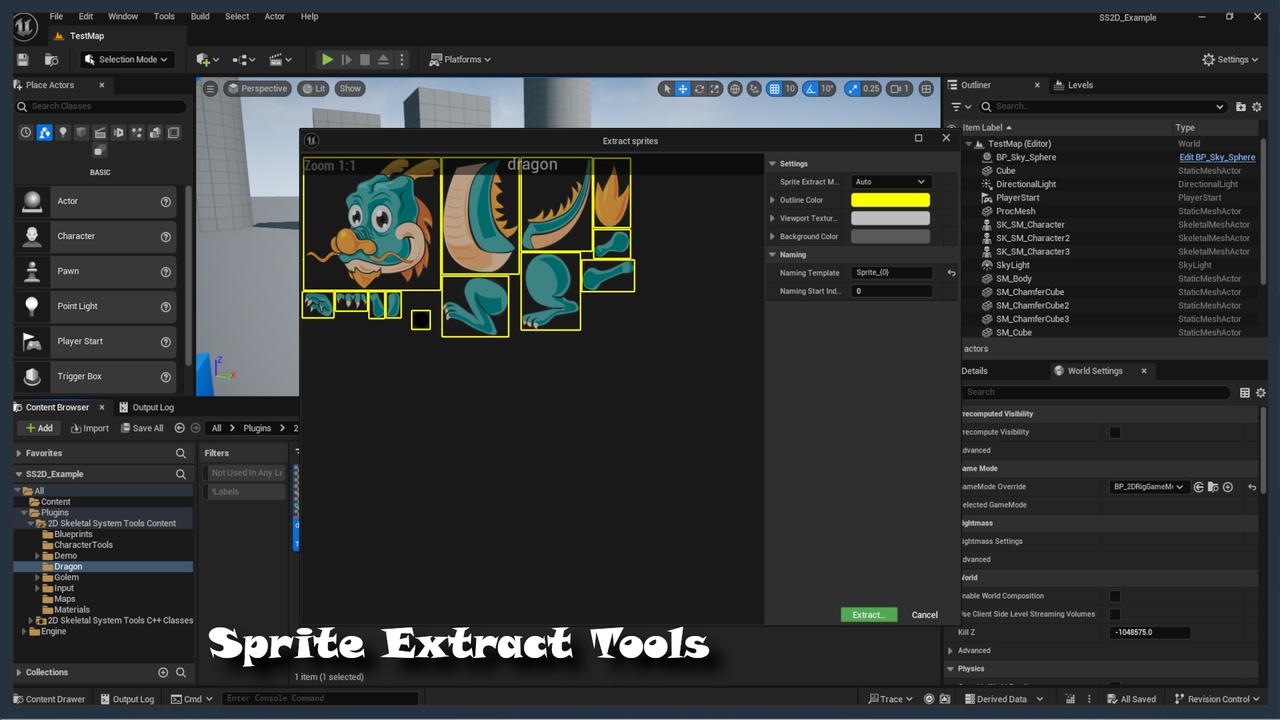Open the Selection Mode dropdown

click(127, 60)
